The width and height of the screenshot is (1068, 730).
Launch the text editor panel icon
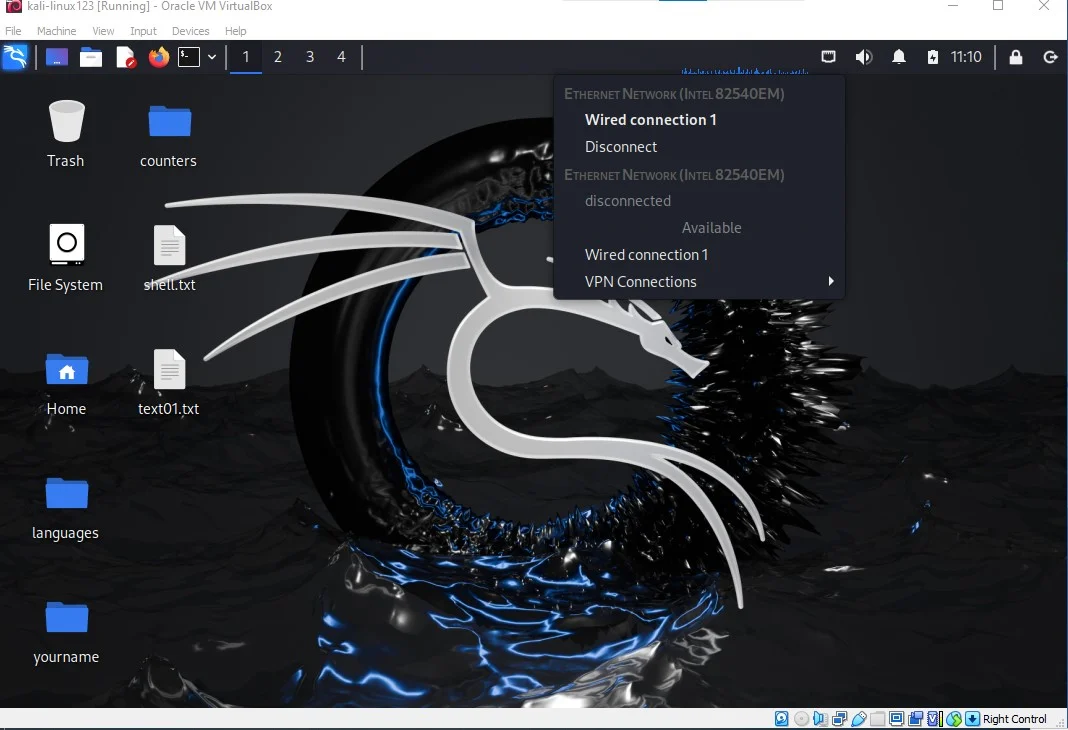coord(126,57)
